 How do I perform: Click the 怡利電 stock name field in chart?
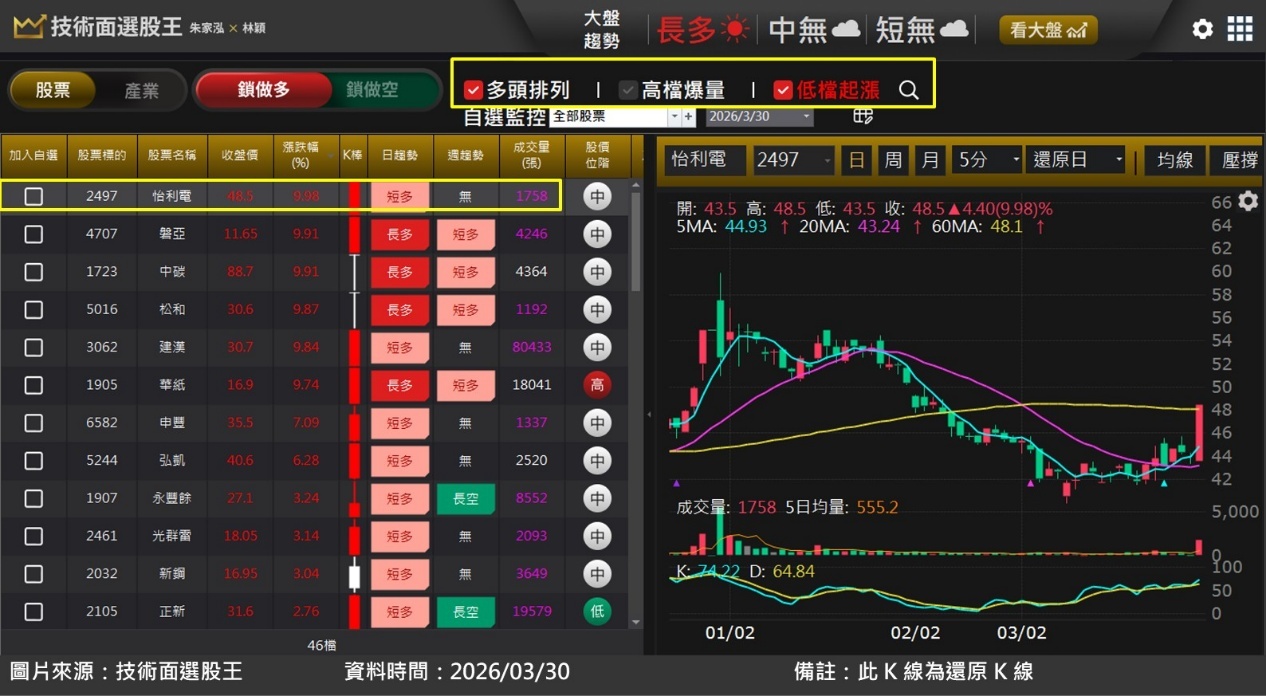(706, 160)
